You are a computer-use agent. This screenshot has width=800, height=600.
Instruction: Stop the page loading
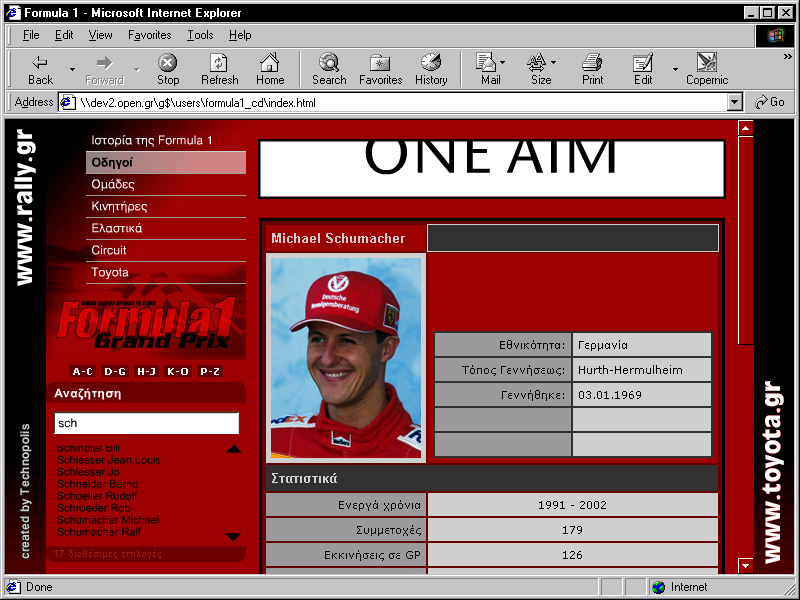point(168,69)
